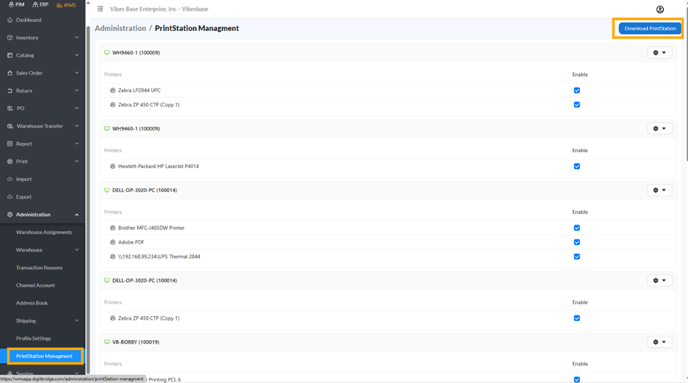688x383 pixels.
Task: Click the Inventory box icon in sidebar
Action: pyautogui.click(x=10, y=38)
